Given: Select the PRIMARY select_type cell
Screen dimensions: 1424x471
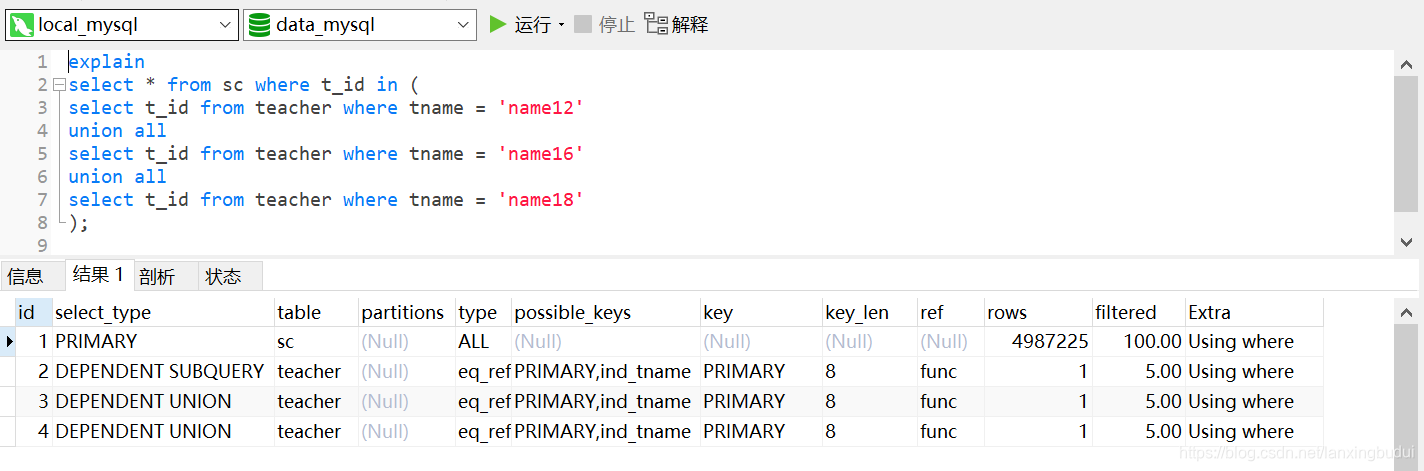Looking at the screenshot, I should tap(164, 341).
